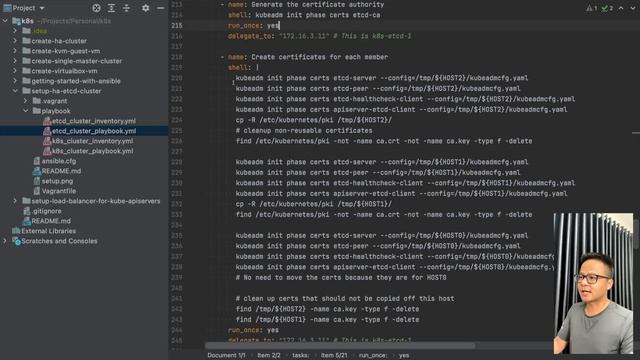Click the warnings indicator in editor corner

click(x=592, y=8)
